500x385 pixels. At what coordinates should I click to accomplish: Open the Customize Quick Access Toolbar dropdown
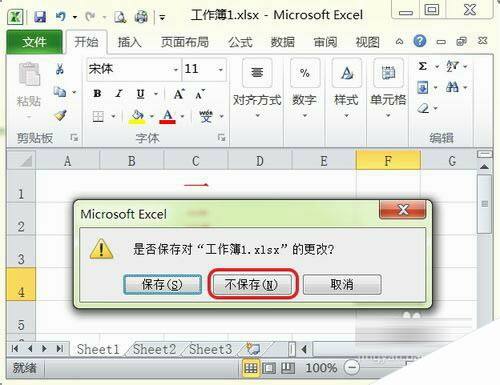162,17
